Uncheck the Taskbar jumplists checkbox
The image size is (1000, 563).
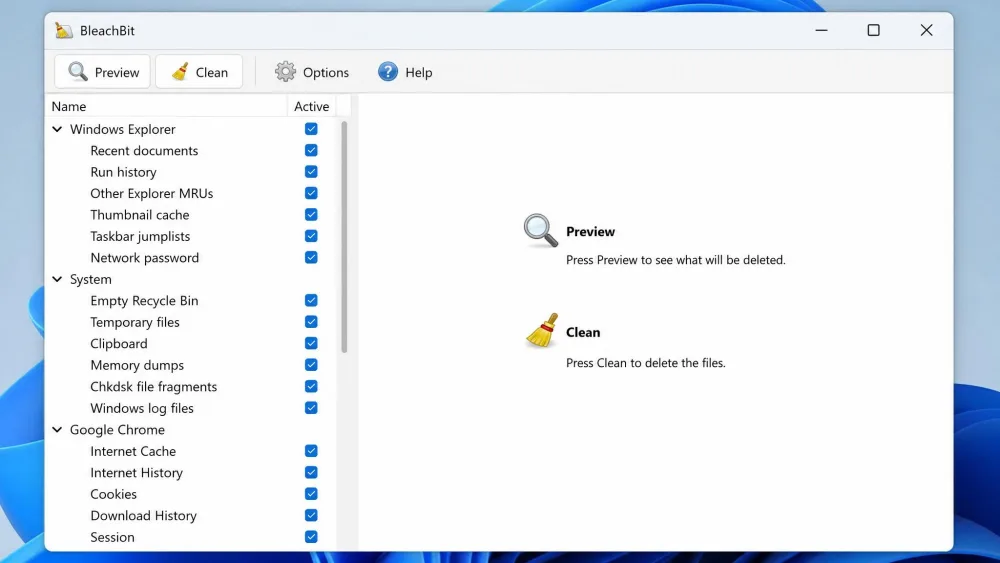(311, 236)
